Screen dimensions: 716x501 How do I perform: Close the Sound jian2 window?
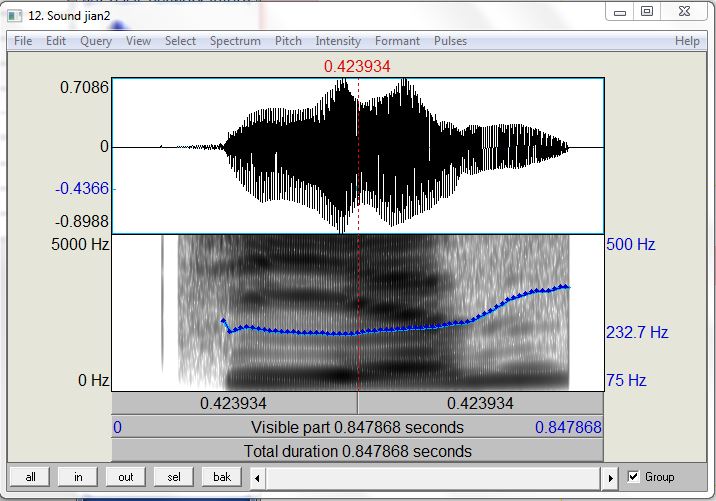tap(684, 12)
